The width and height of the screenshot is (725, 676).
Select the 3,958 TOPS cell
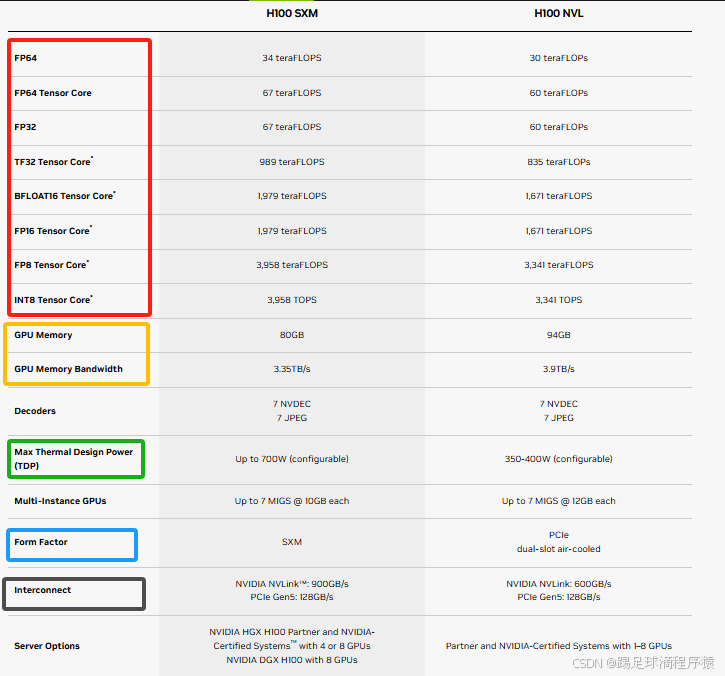(292, 300)
